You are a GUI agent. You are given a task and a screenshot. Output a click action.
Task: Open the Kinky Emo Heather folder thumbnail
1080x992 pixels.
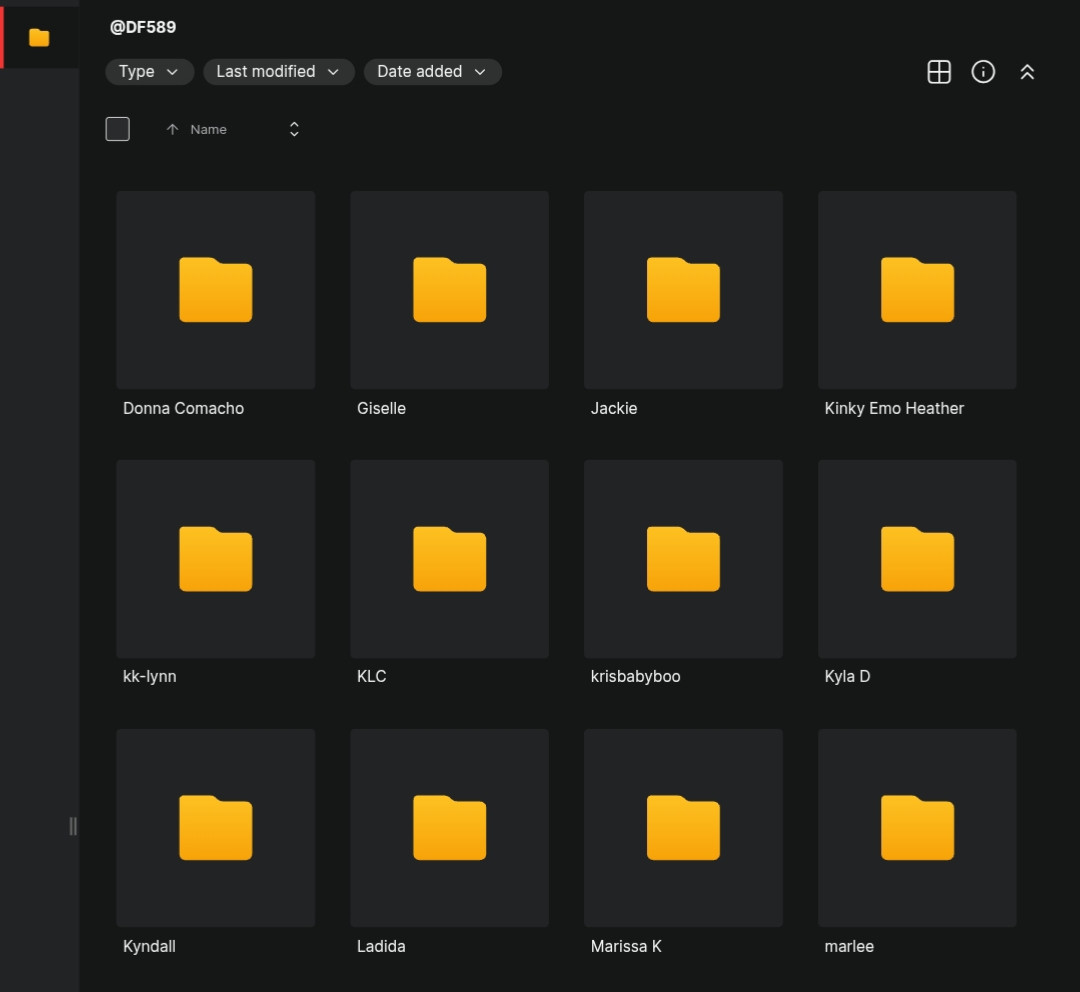coord(917,290)
